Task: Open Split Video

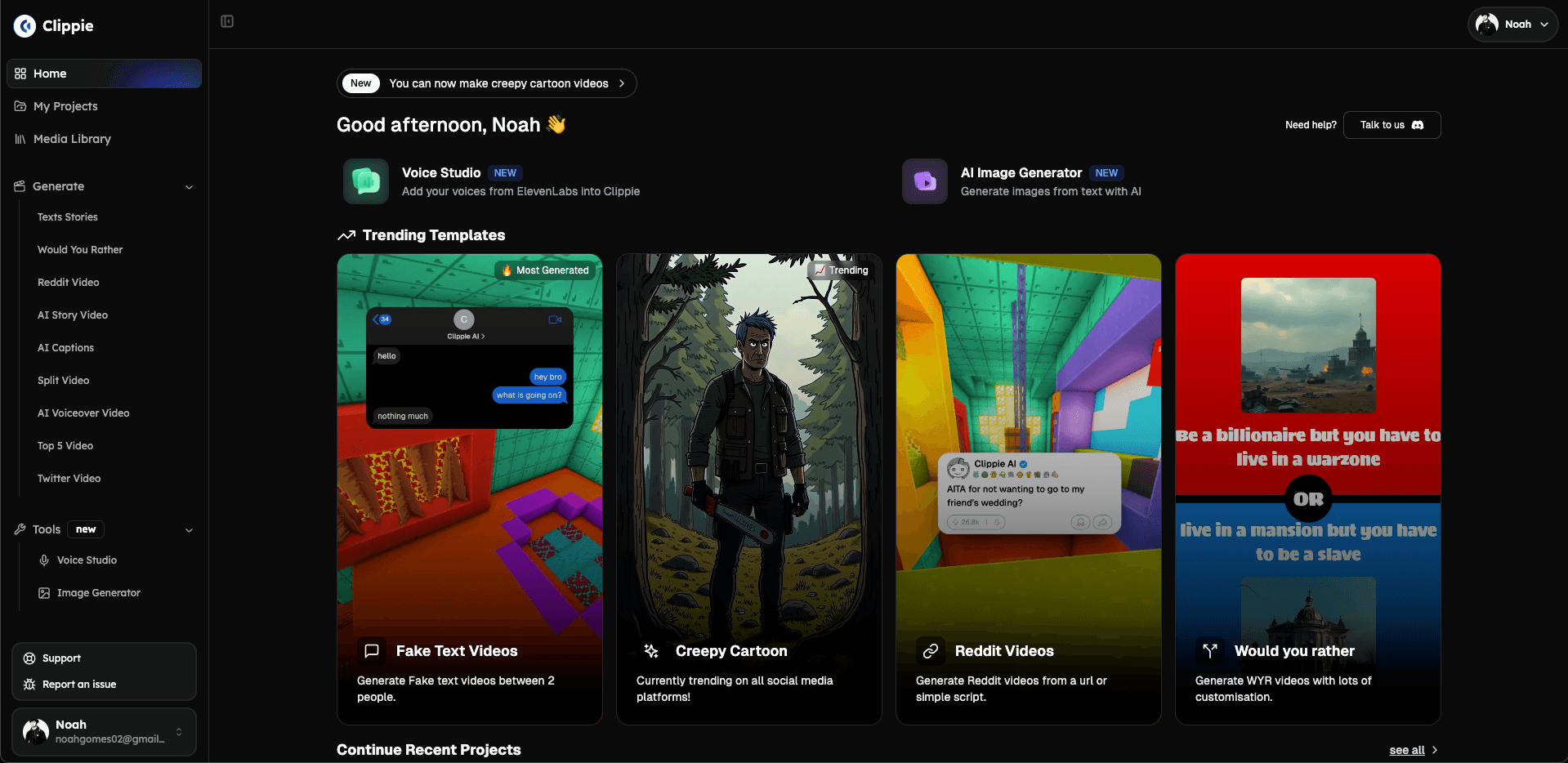Action: coord(64,381)
